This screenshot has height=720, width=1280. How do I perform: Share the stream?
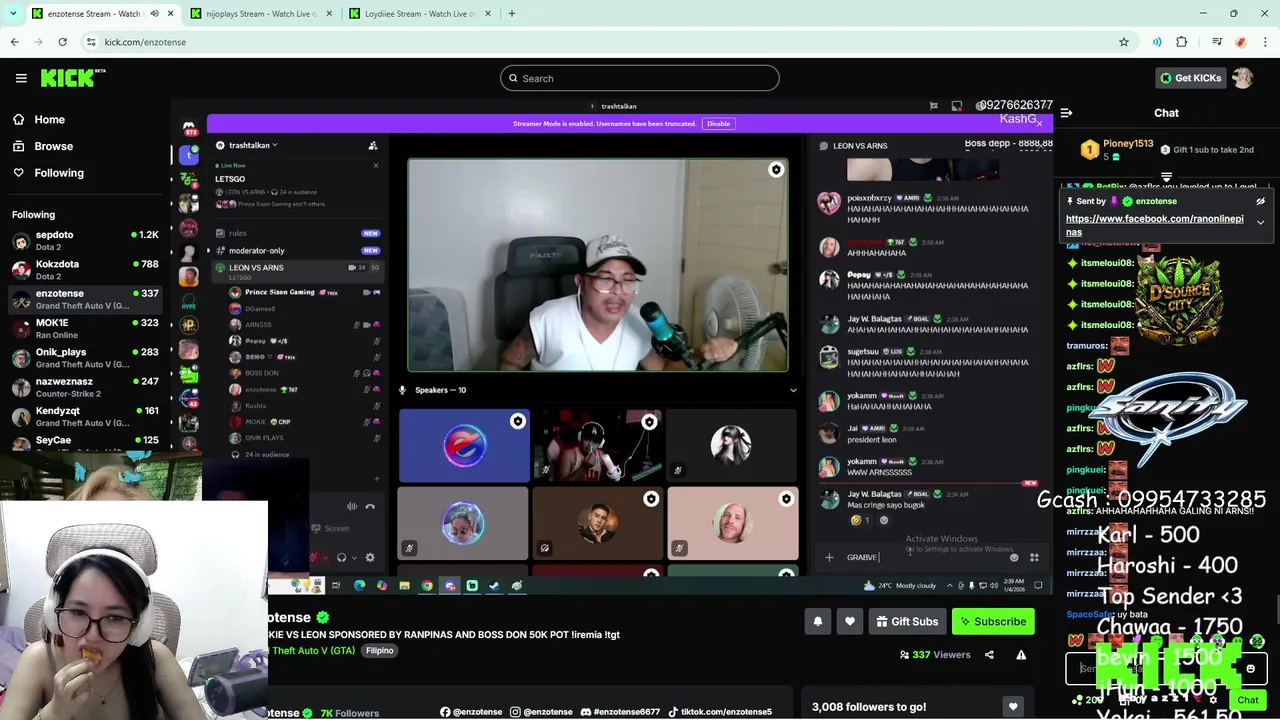989,655
